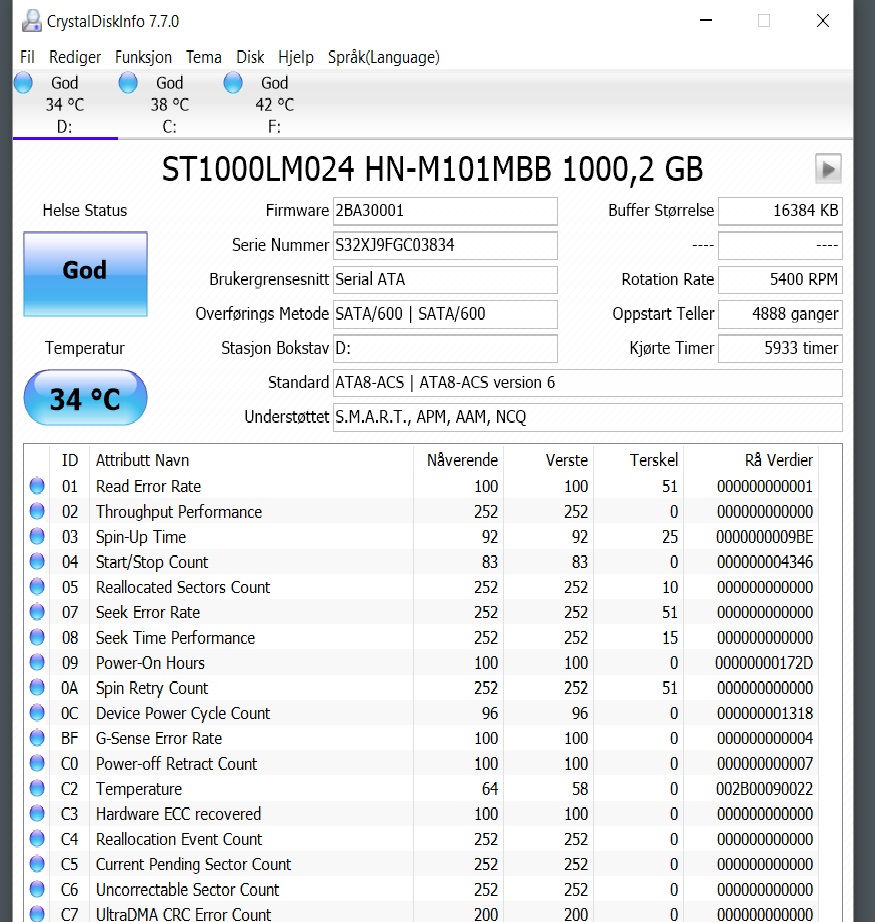The image size is (875, 922).
Task: Click the blue health orb for disk C:
Action: (x=128, y=83)
